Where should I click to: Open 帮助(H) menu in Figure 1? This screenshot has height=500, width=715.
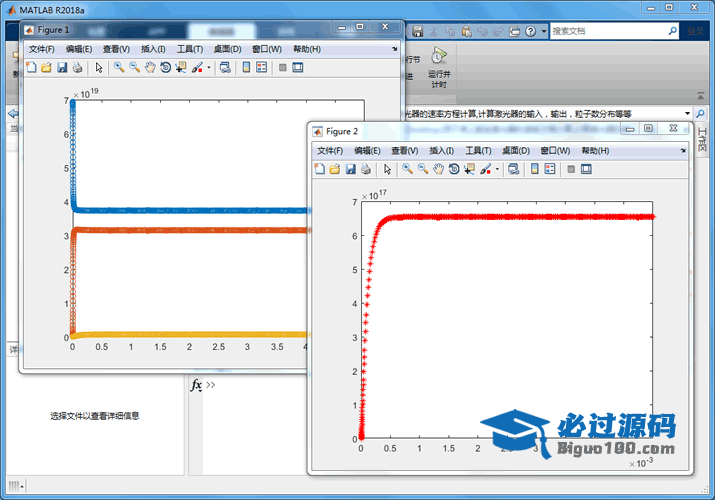(x=307, y=49)
